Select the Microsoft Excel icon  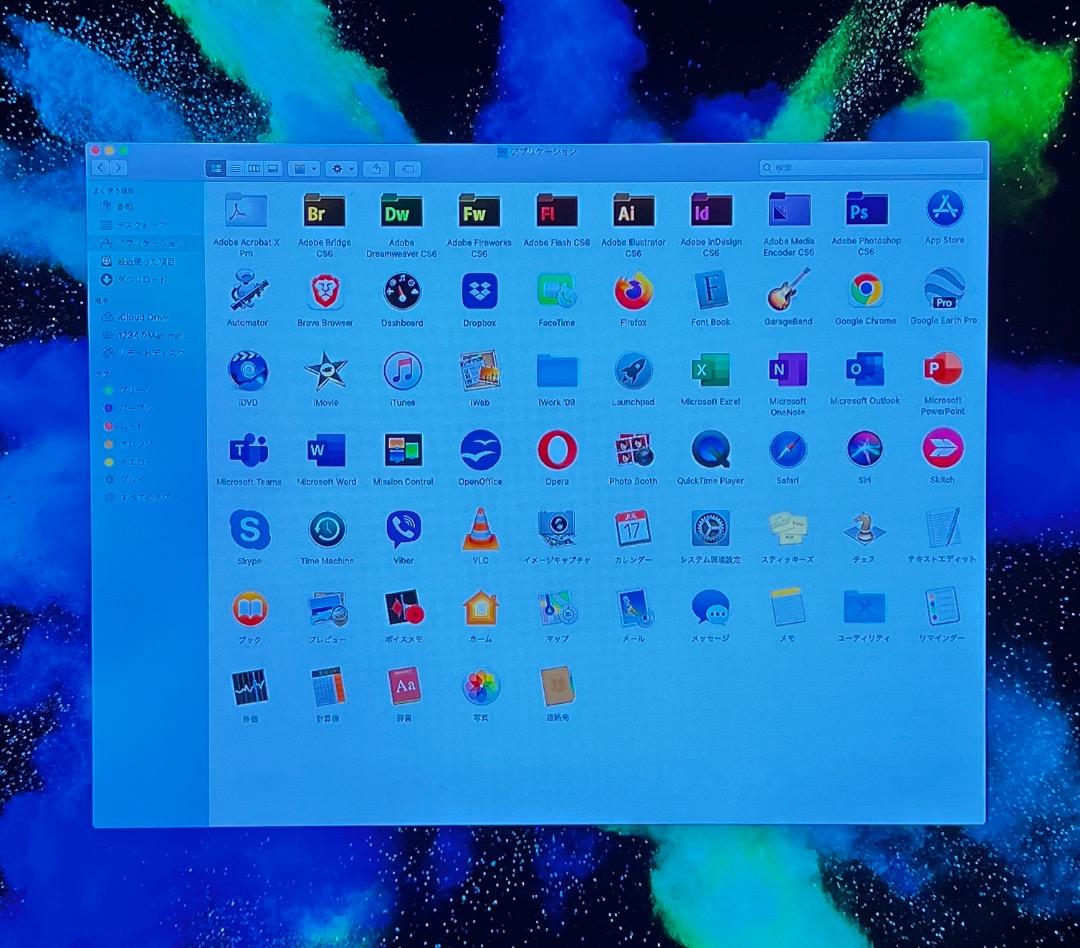pyautogui.click(x=710, y=370)
